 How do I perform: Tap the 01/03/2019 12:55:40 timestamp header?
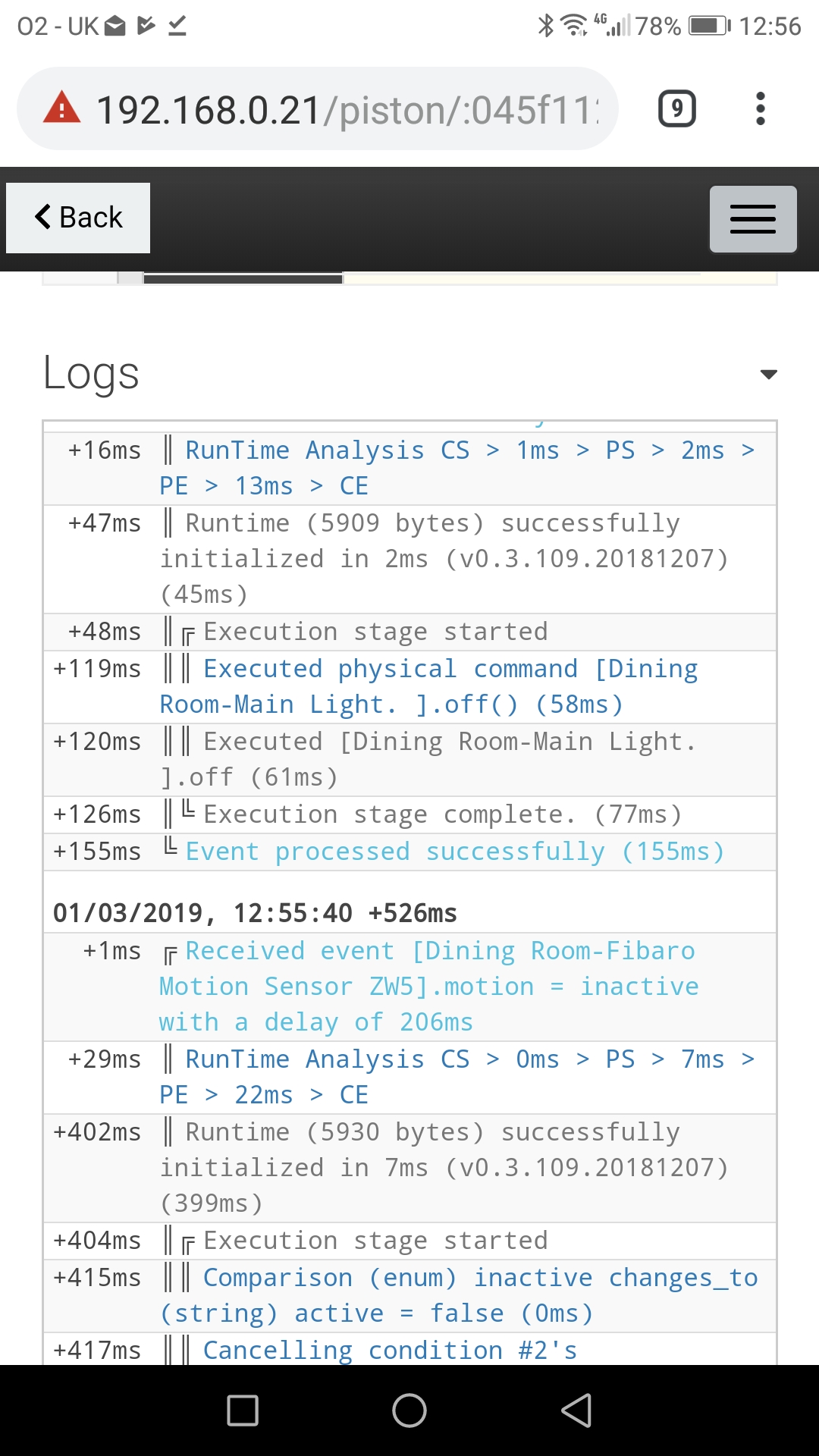pyautogui.click(x=255, y=913)
